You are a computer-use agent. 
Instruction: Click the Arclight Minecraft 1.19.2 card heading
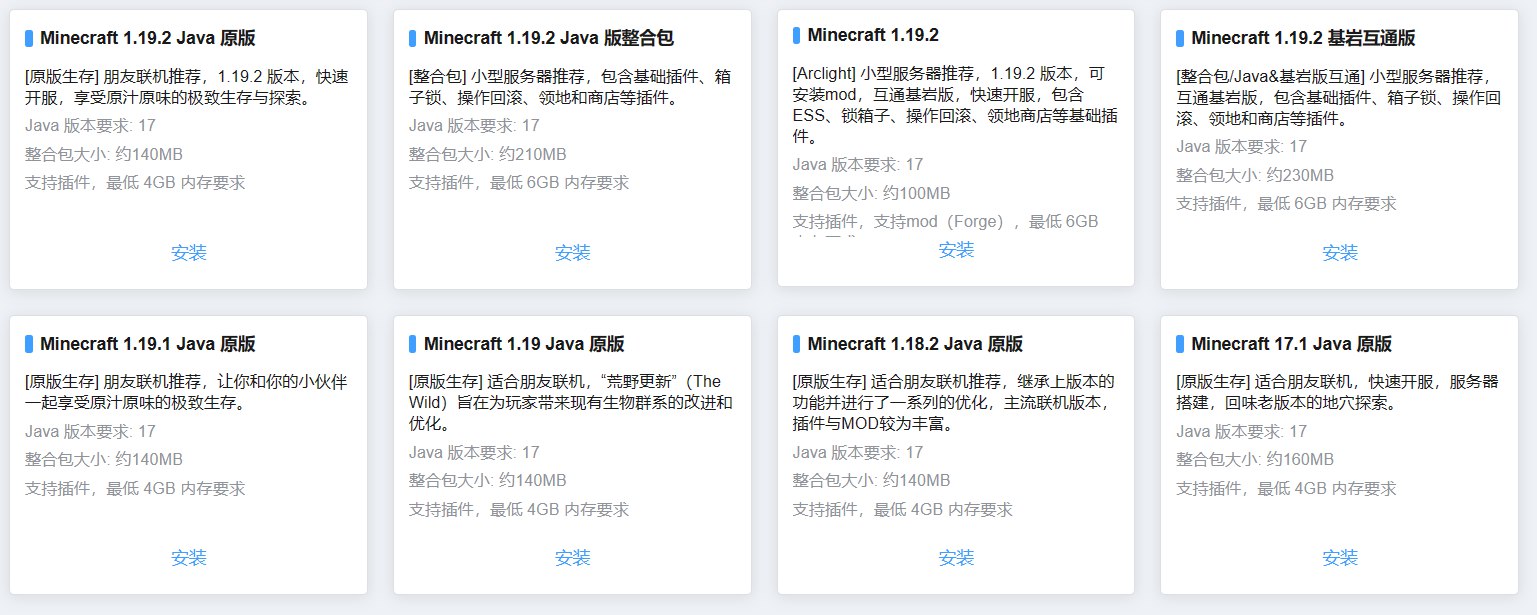click(x=873, y=36)
